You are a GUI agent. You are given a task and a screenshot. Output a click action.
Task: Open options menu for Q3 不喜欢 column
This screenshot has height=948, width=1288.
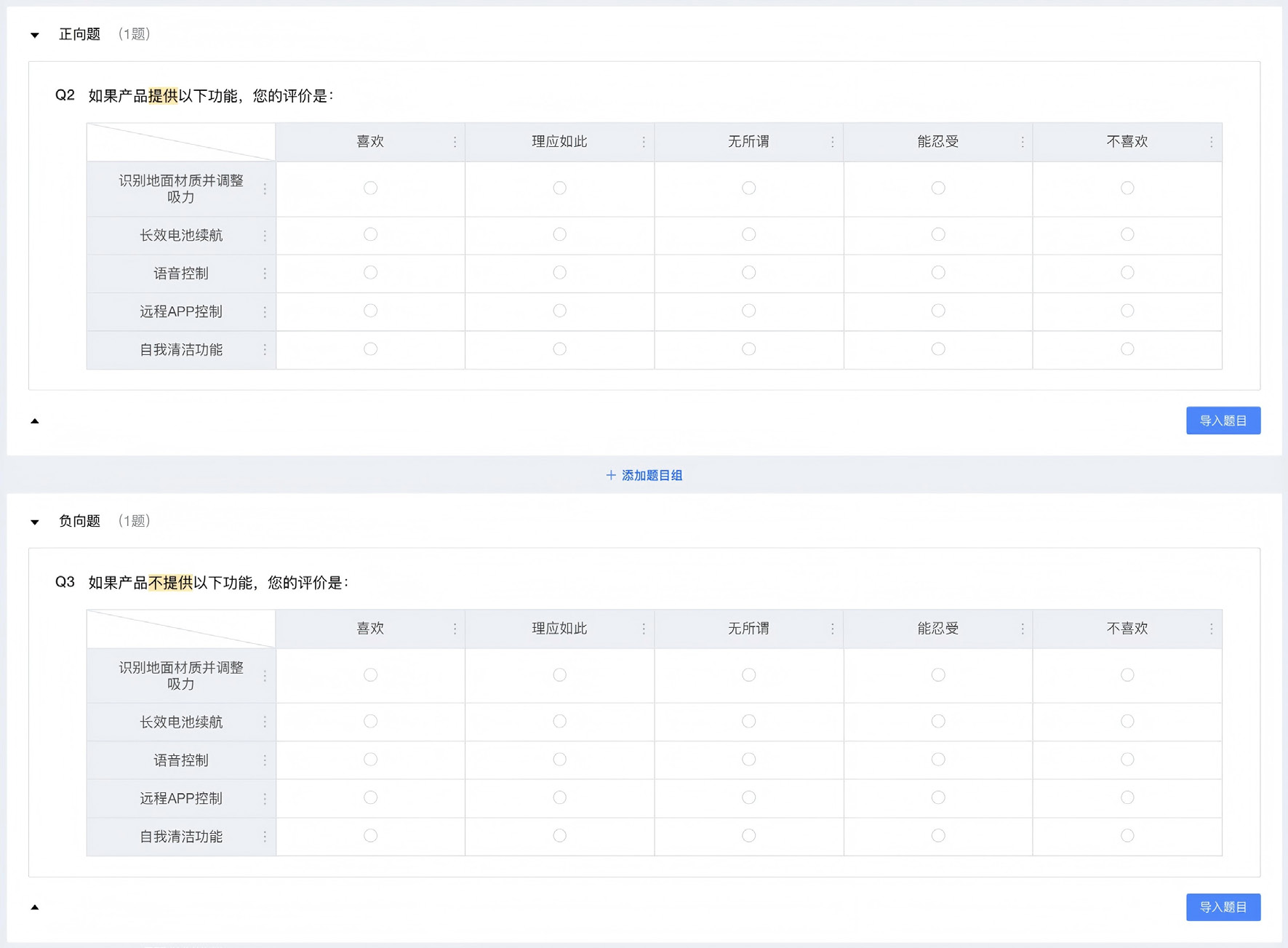1212,629
